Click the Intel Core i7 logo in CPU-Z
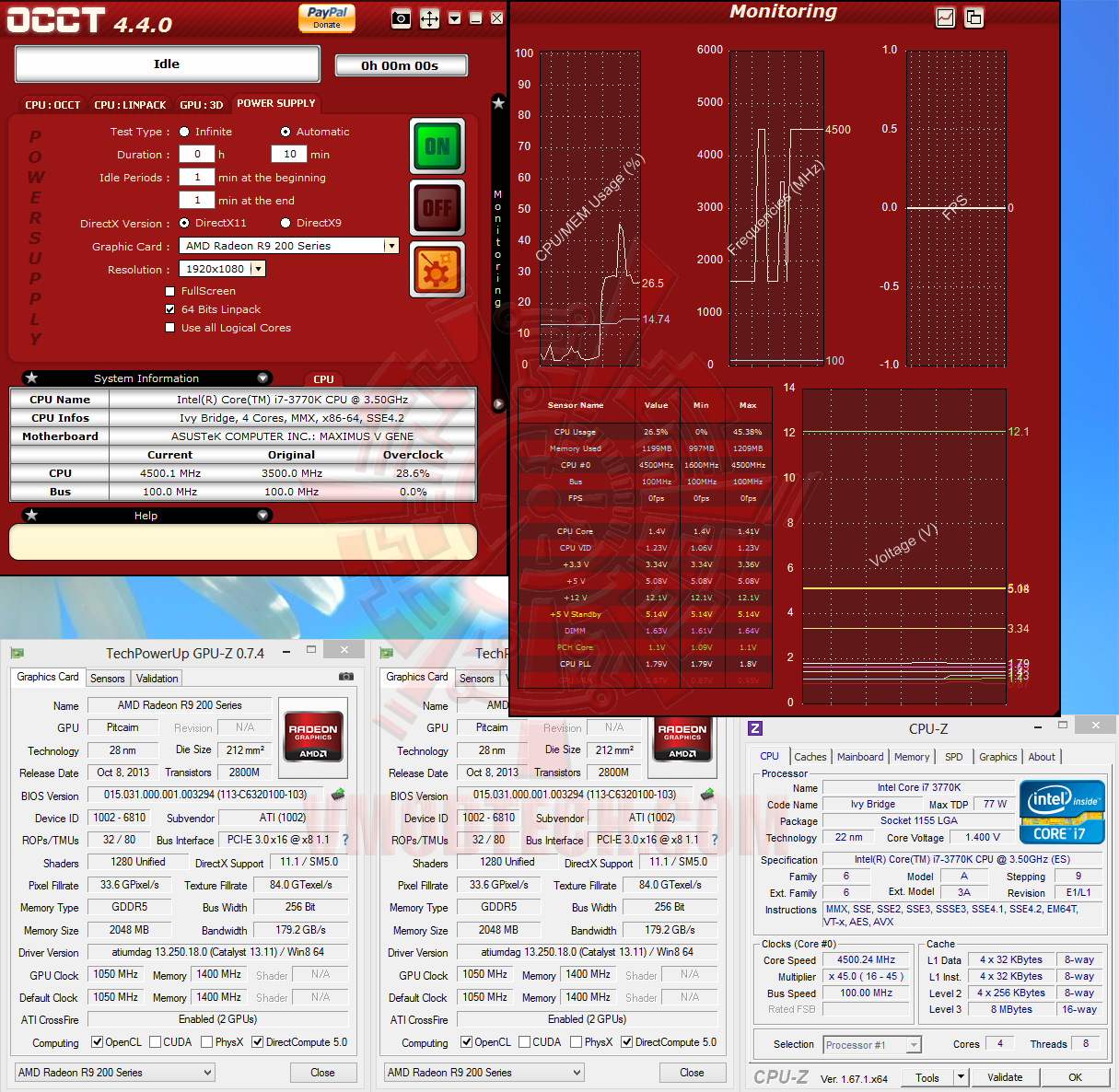Screen dimensions: 1119x1092 [x=1062, y=812]
